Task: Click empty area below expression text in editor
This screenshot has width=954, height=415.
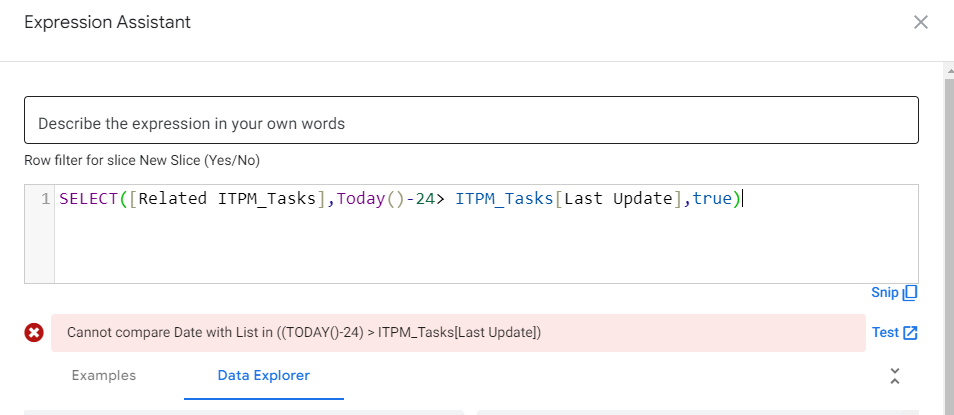Action: 486,248
